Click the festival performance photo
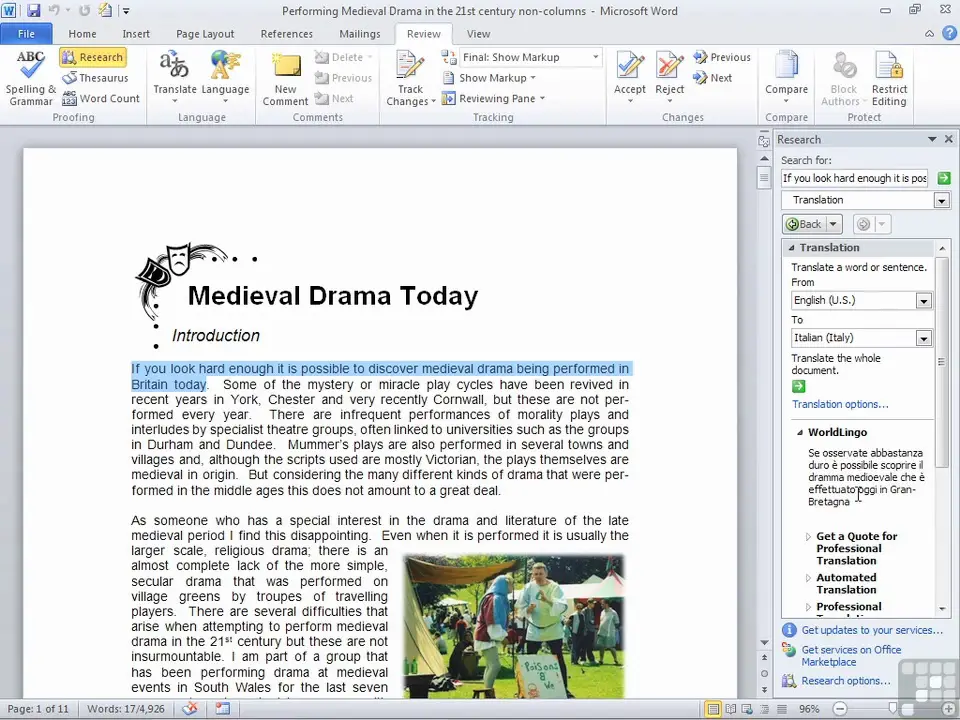Image resolution: width=960 pixels, height=720 pixels. tap(514, 626)
